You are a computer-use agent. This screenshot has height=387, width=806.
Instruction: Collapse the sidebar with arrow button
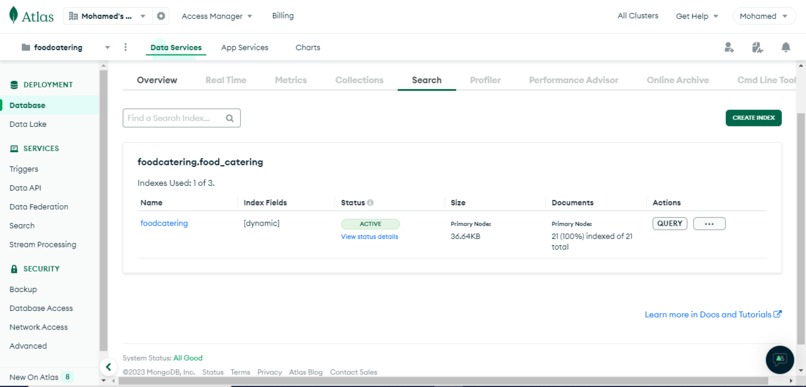coord(108,367)
